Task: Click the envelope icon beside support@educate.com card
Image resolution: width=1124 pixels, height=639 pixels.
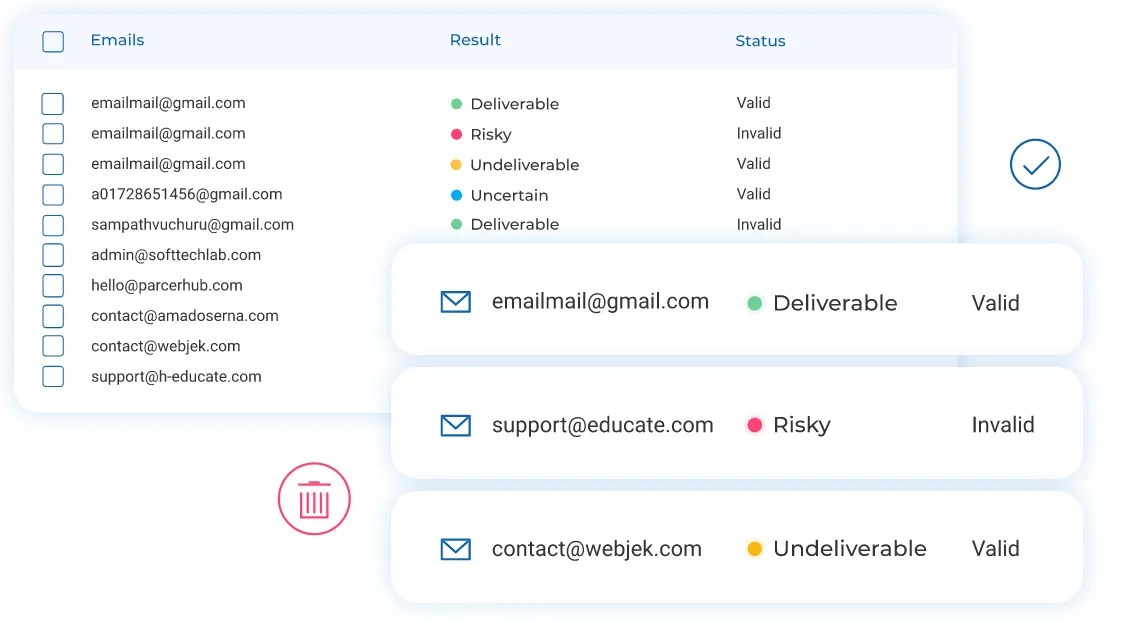Action: point(456,425)
